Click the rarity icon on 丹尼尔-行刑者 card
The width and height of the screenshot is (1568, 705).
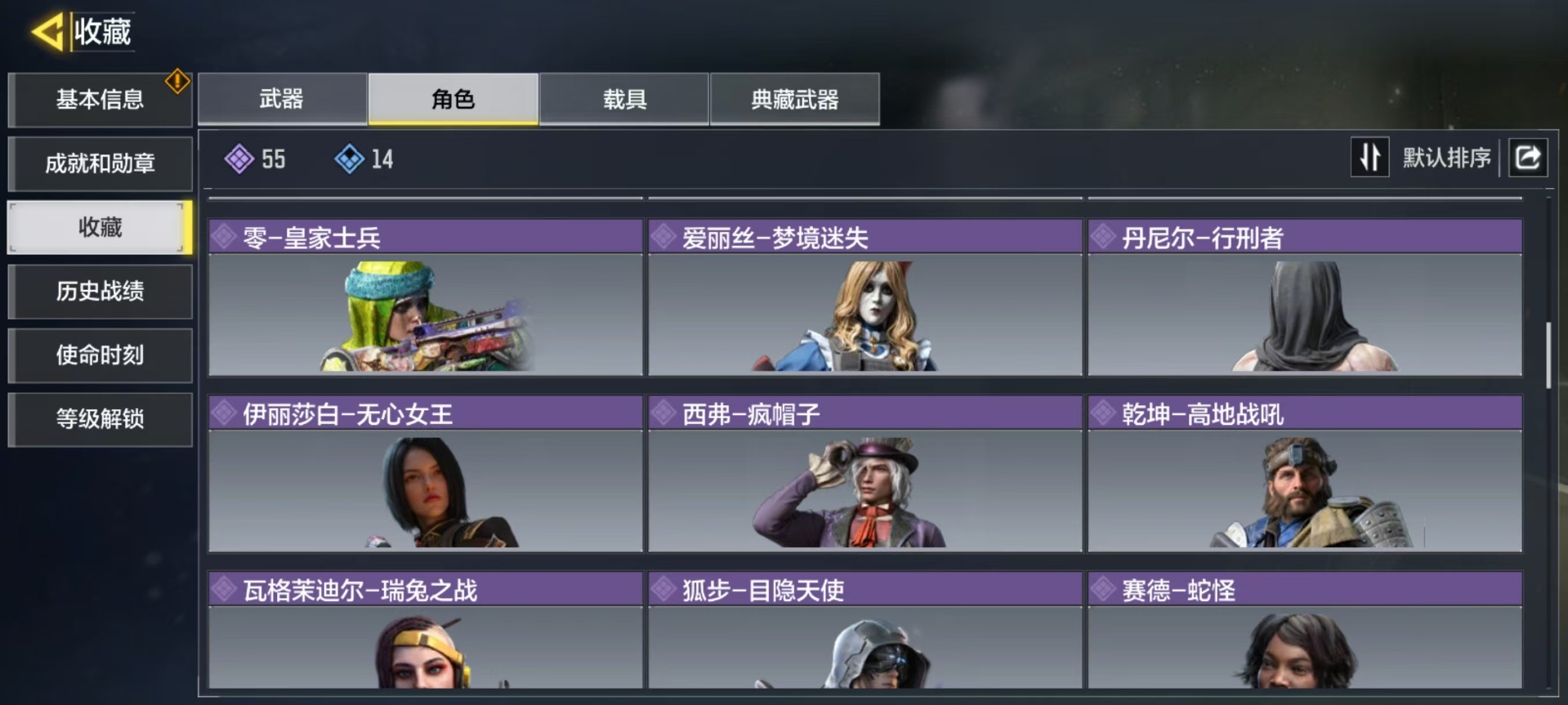click(1102, 237)
